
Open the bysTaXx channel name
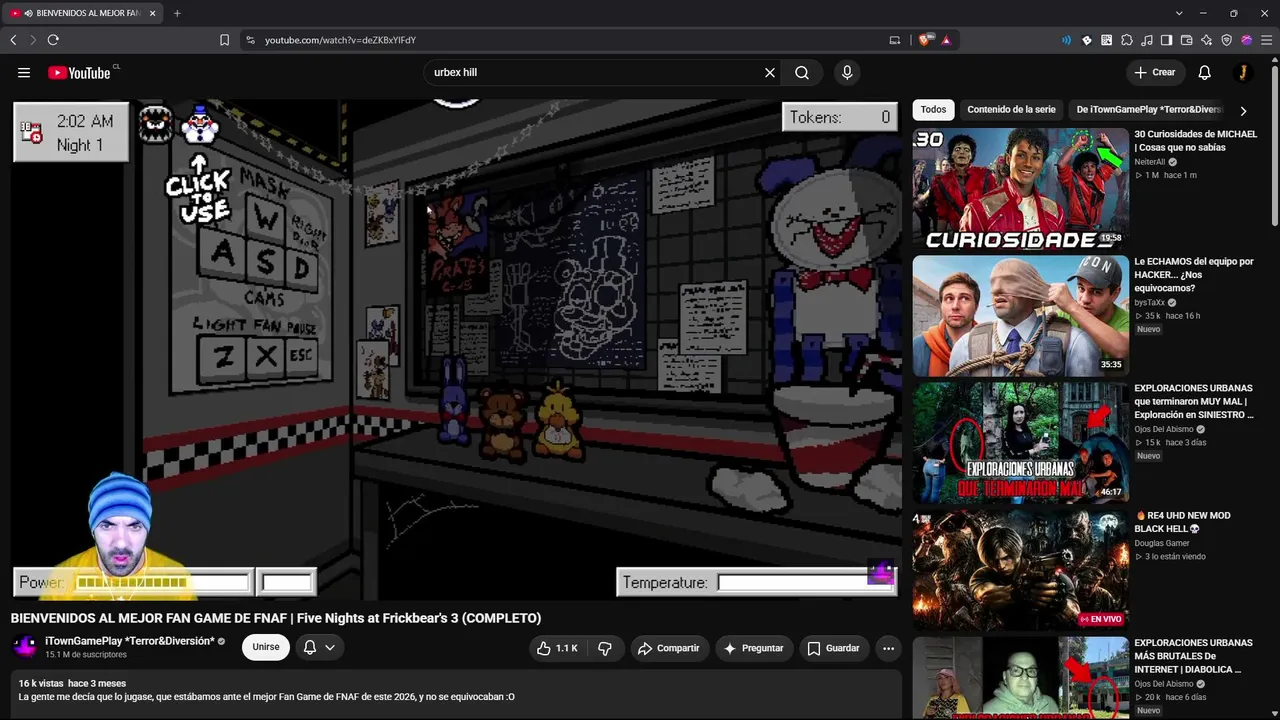click(x=1149, y=303)
